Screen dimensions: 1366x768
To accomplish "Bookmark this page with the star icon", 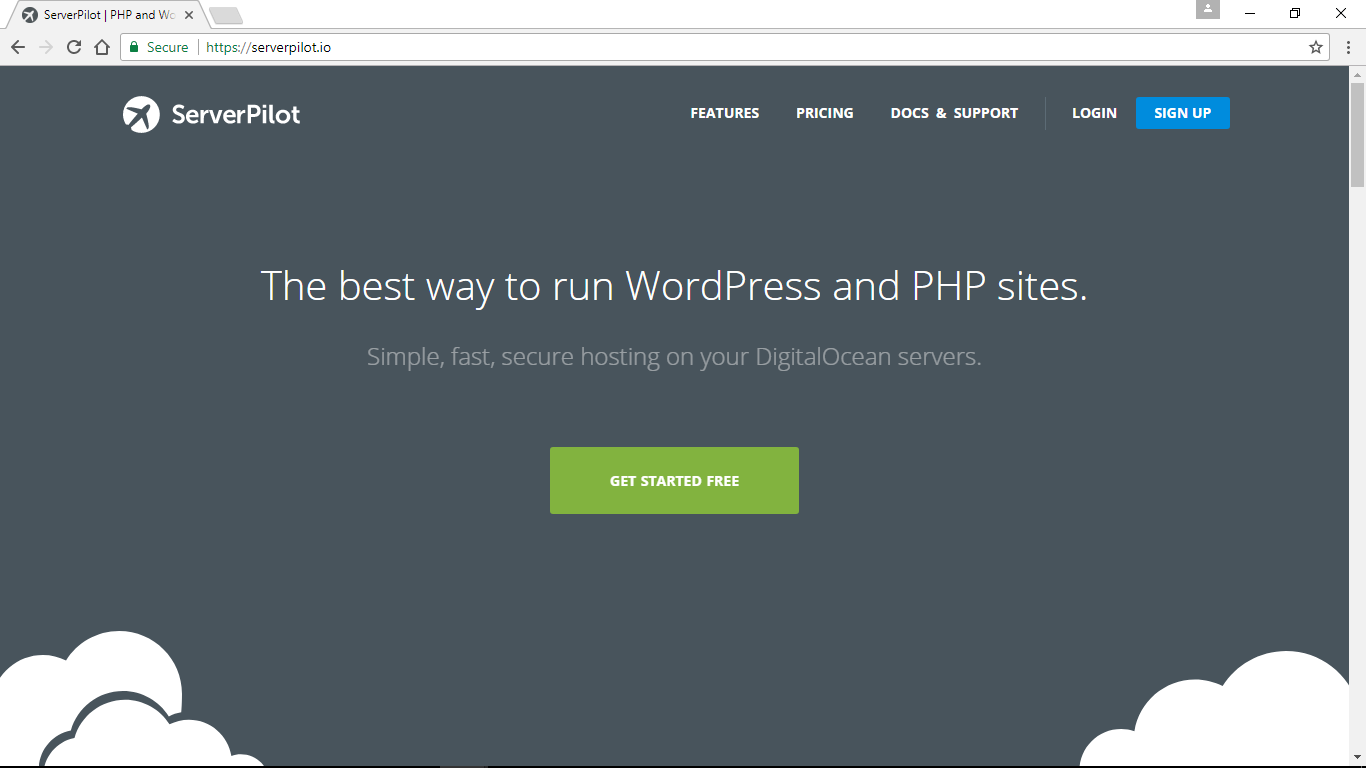I will tap(1316, 47).
